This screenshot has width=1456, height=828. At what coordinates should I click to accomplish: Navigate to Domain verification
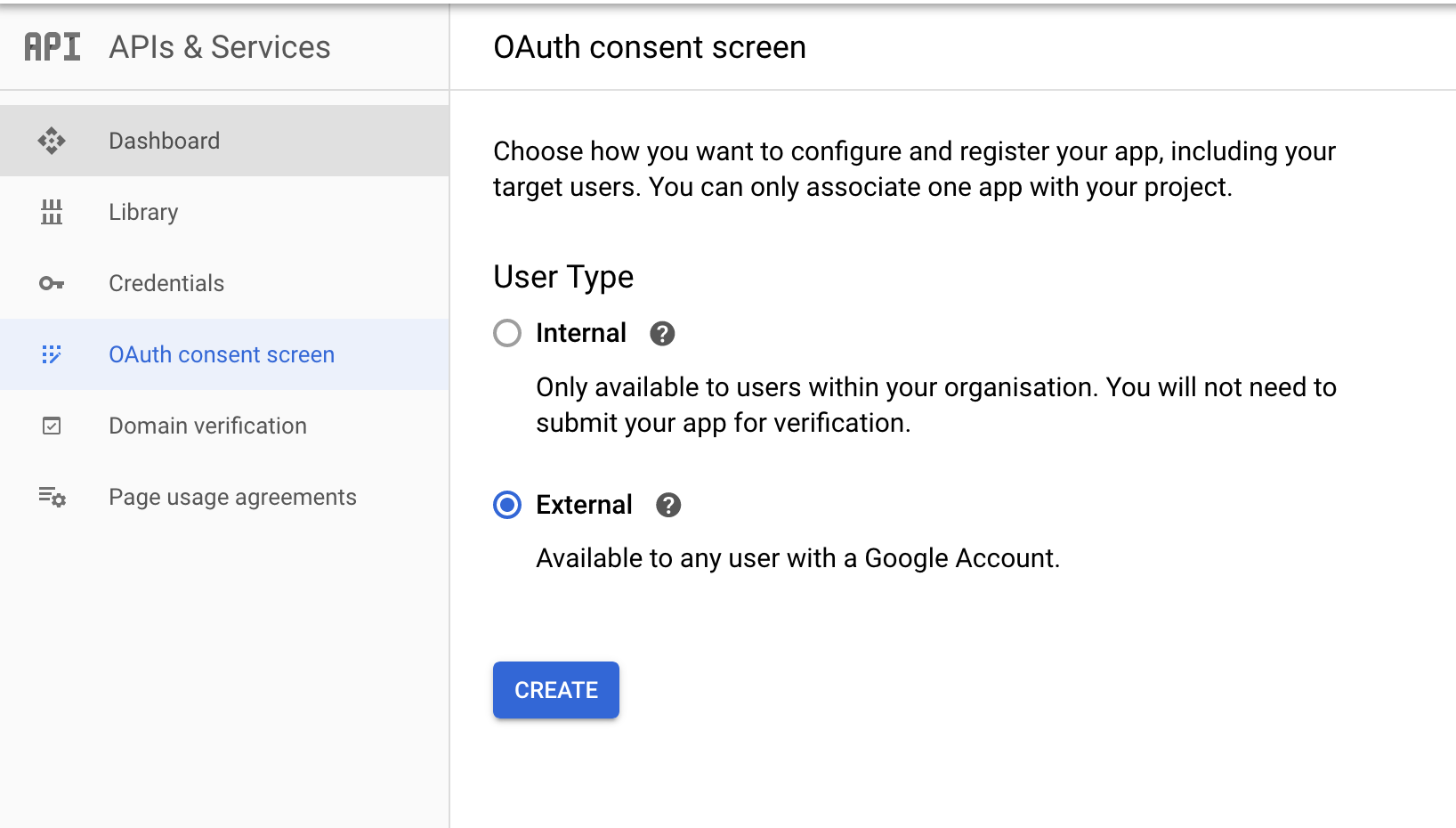(x=207, y=426)
